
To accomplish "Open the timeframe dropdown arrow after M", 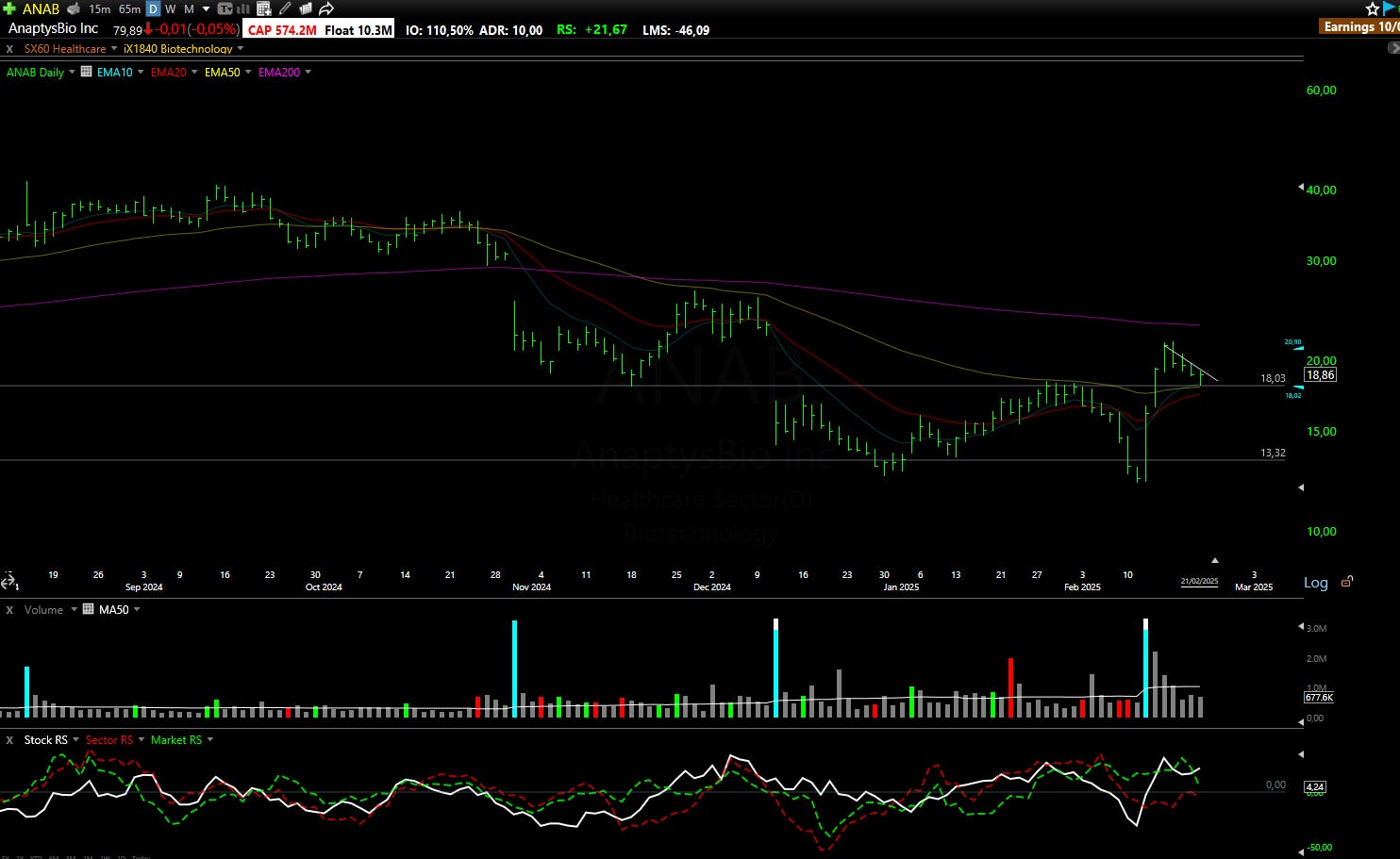I will coord(206,8).
